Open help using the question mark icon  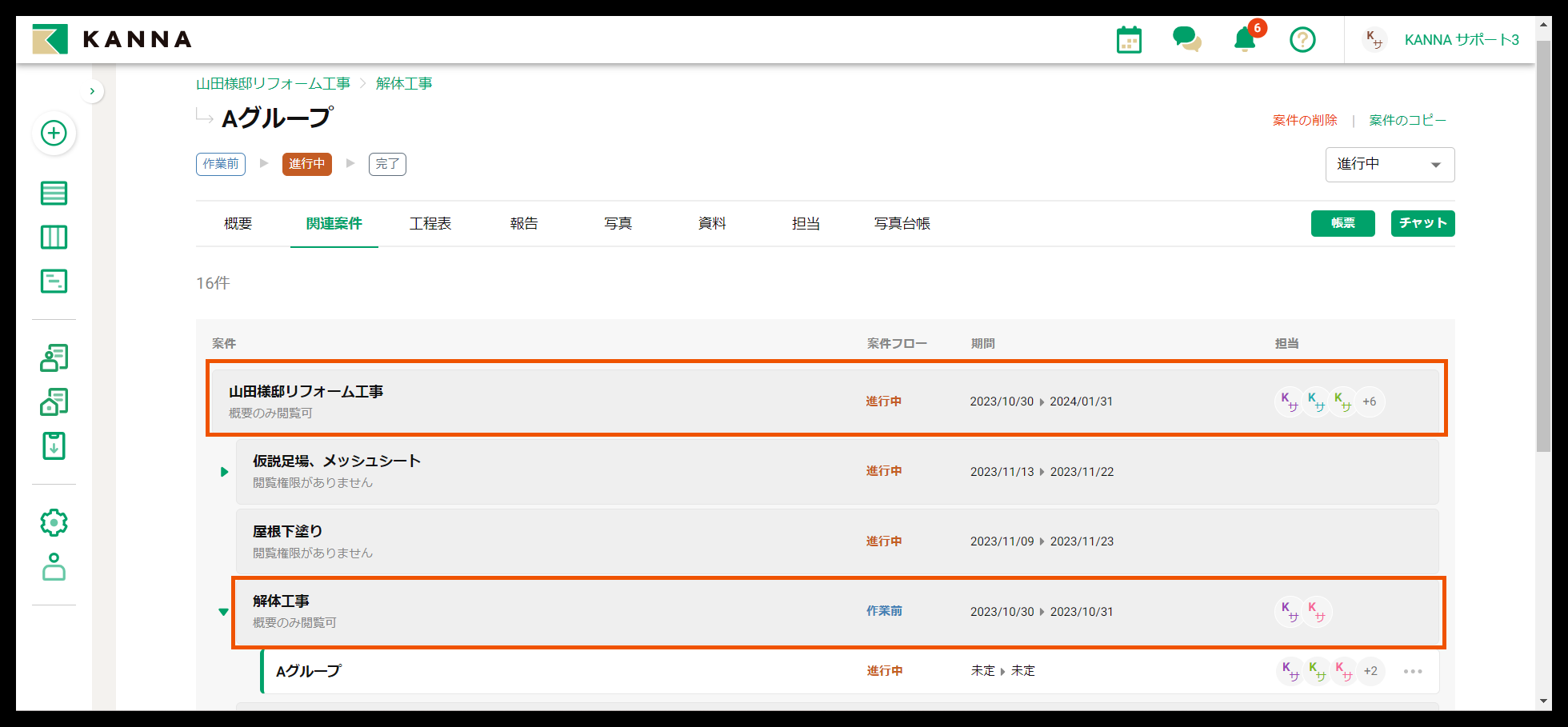point(1302,39)
